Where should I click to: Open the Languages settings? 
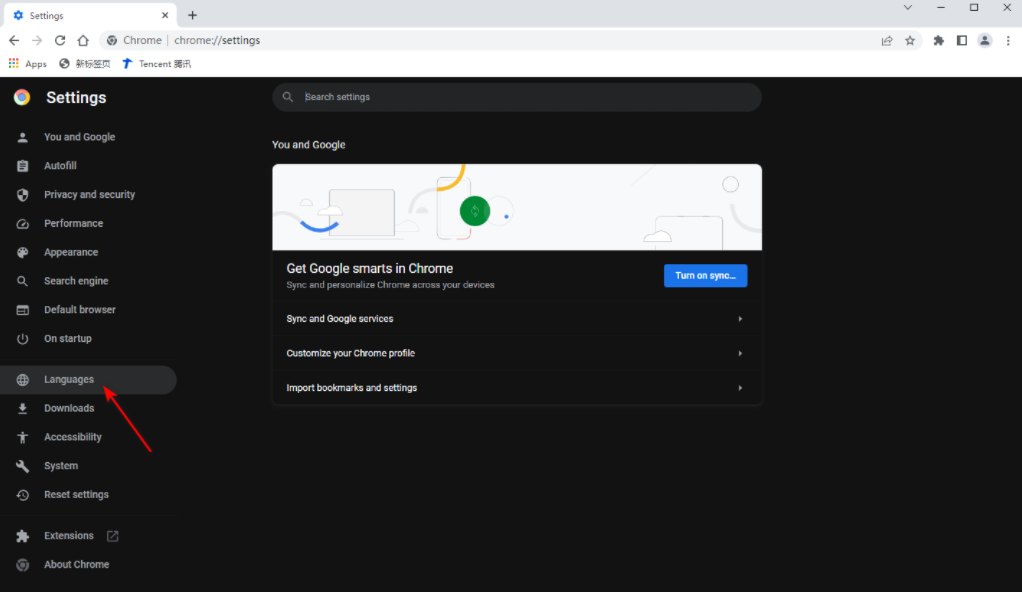point(89,379)
